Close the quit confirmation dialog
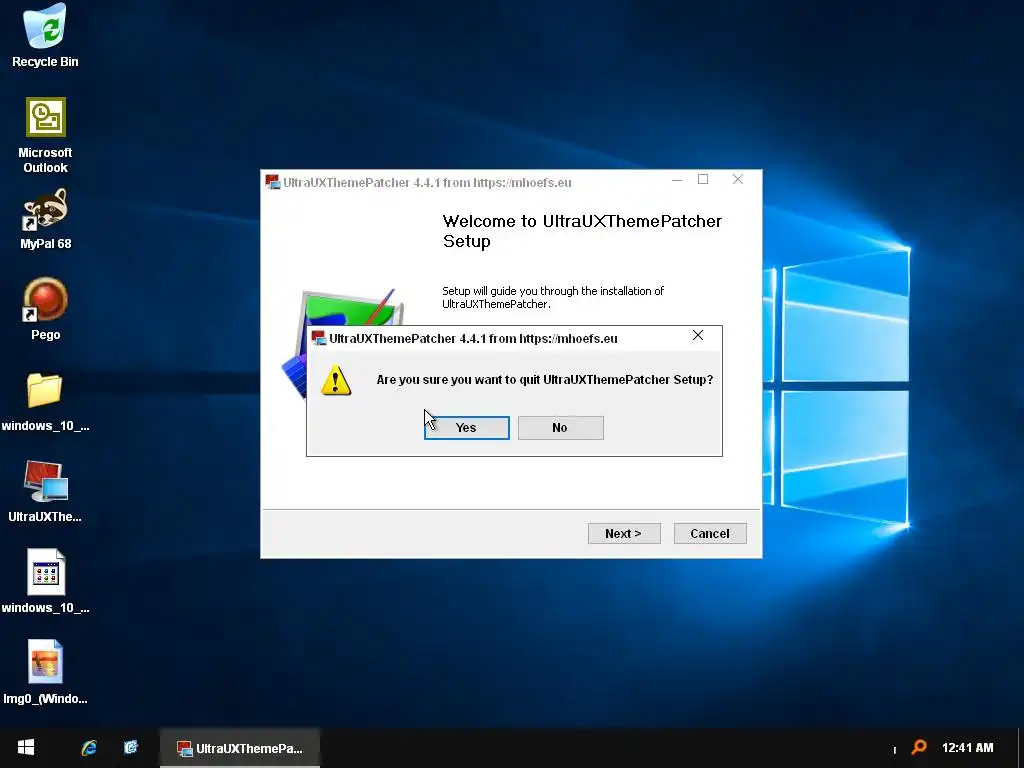This screenshot has height=768, width=1024. point(697,336)
